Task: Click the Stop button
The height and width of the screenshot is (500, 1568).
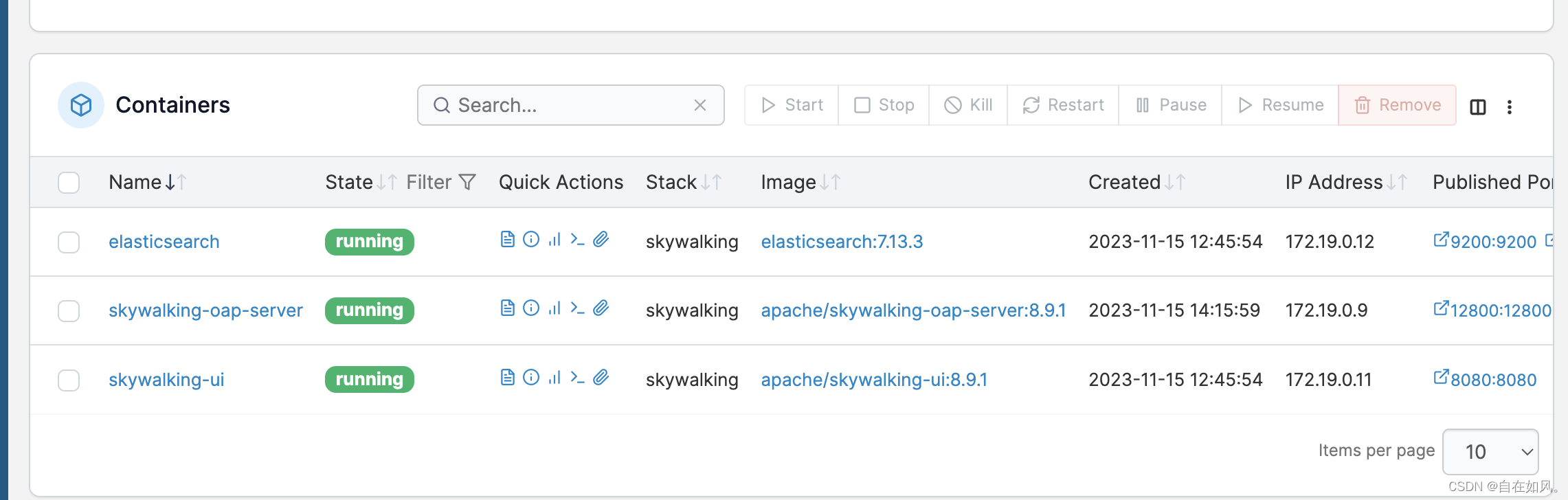Action: coord(884,105)
